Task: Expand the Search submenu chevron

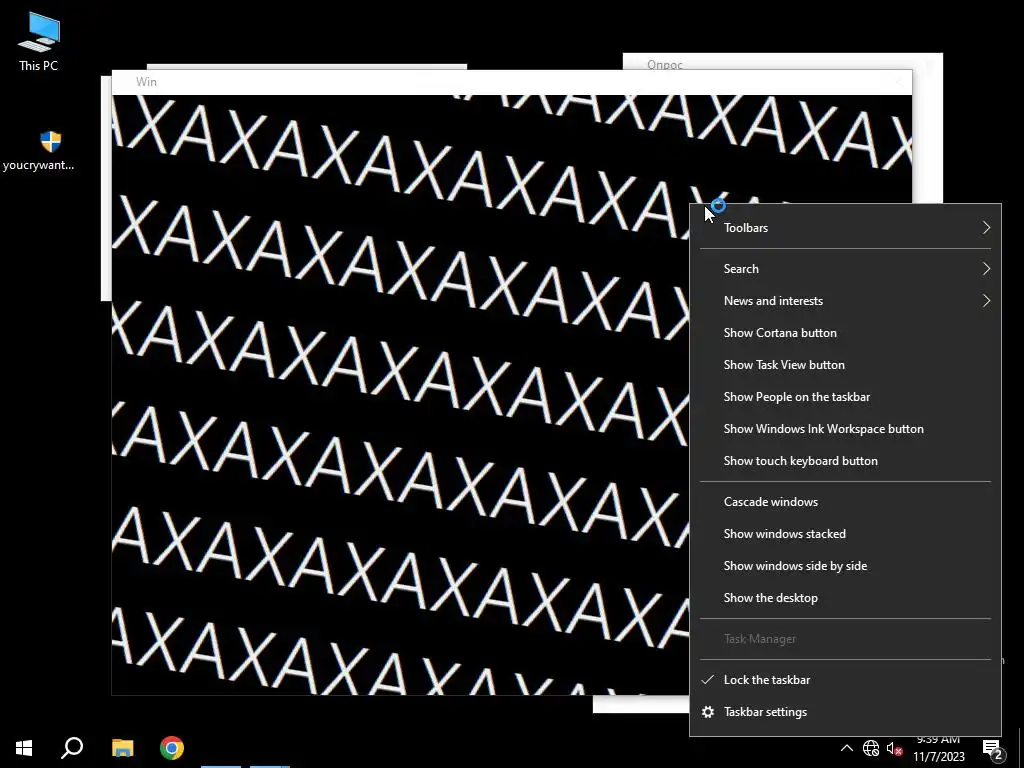Action: coord(986,269)
